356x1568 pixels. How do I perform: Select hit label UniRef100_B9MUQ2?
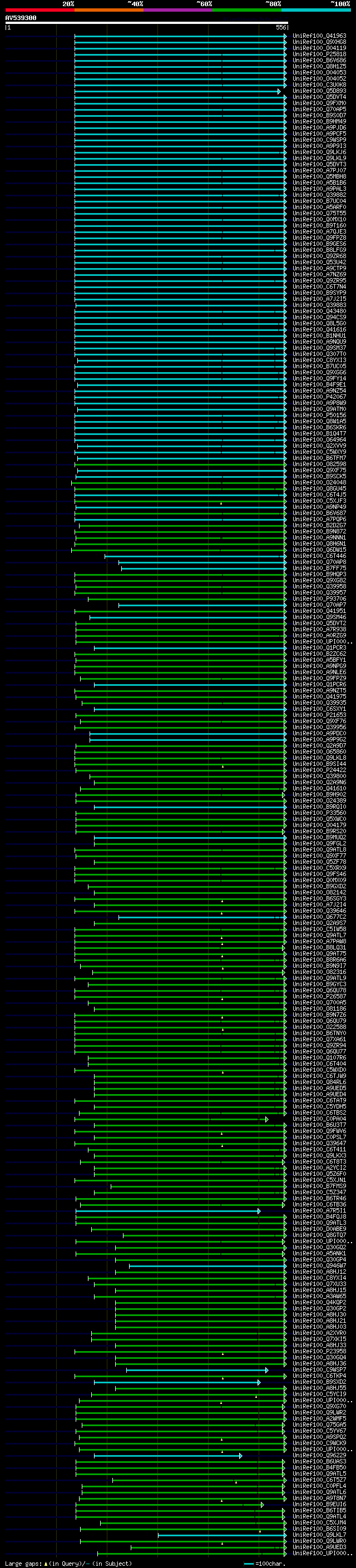click(x=319, y=837)
